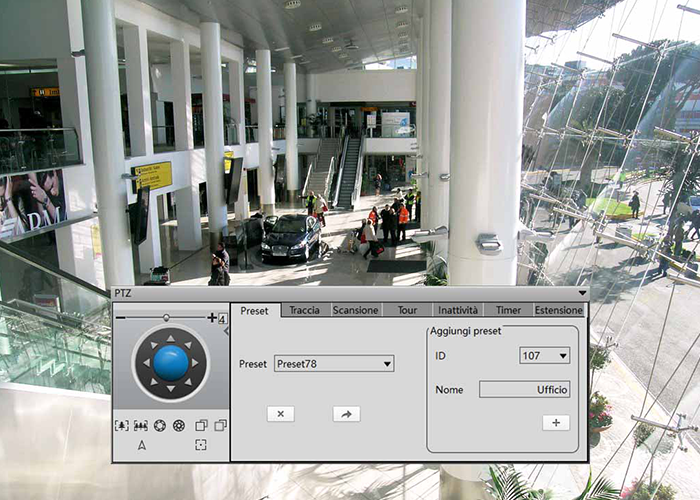Viewport: 700px width, 500px height.
Task: Click the first iris aperture icon
Action: (160, 425)
